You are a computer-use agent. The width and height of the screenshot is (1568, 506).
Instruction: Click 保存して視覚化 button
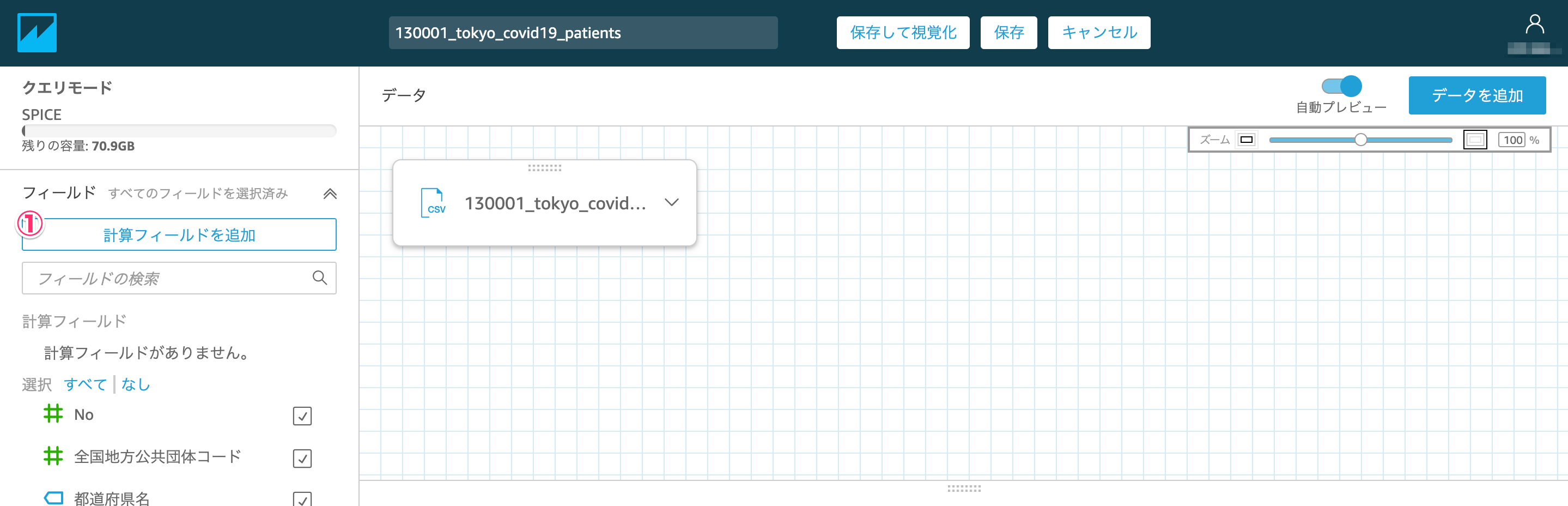[903, 33]
